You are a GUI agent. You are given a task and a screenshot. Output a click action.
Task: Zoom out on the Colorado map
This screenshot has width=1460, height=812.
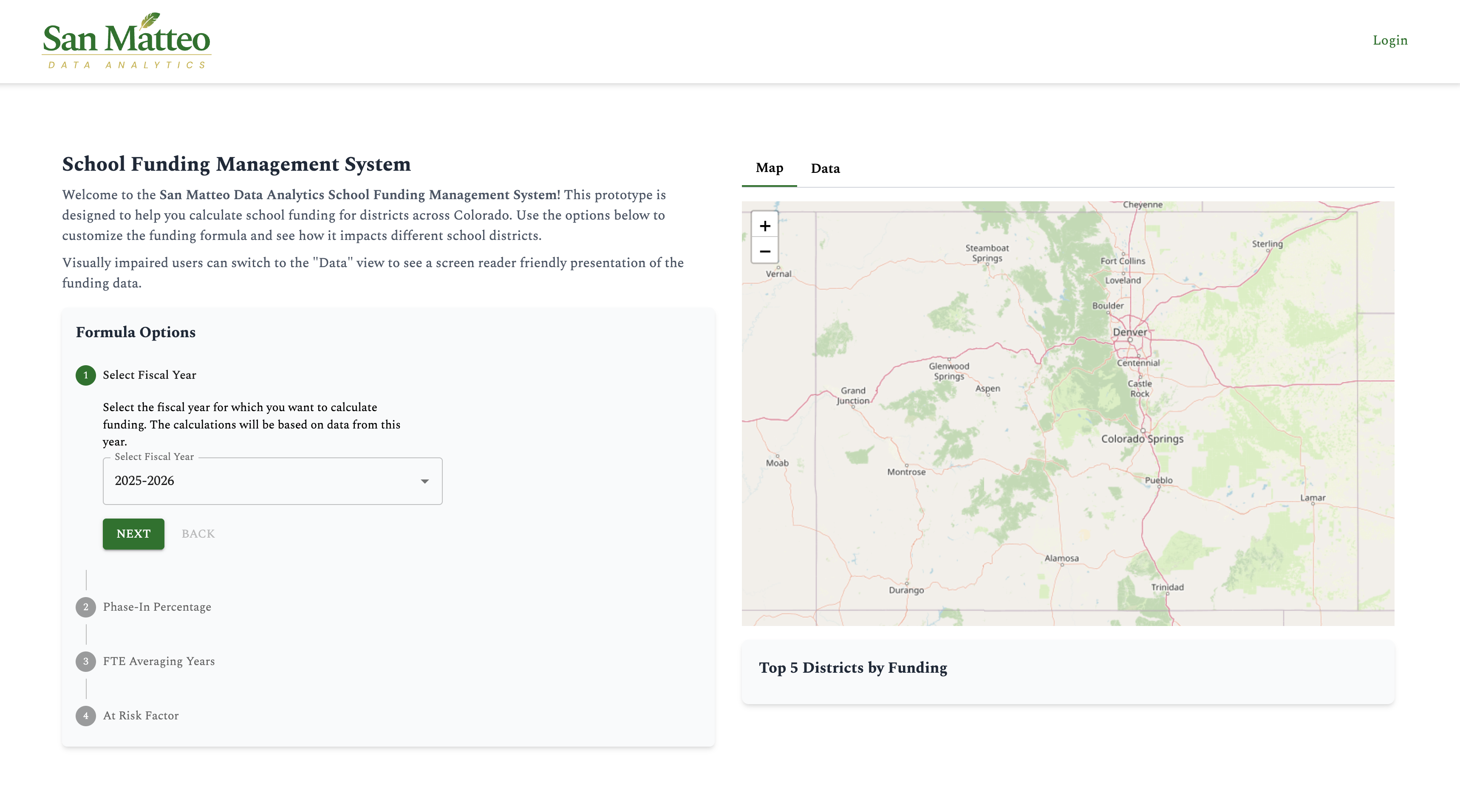click(x=764, y=251)
